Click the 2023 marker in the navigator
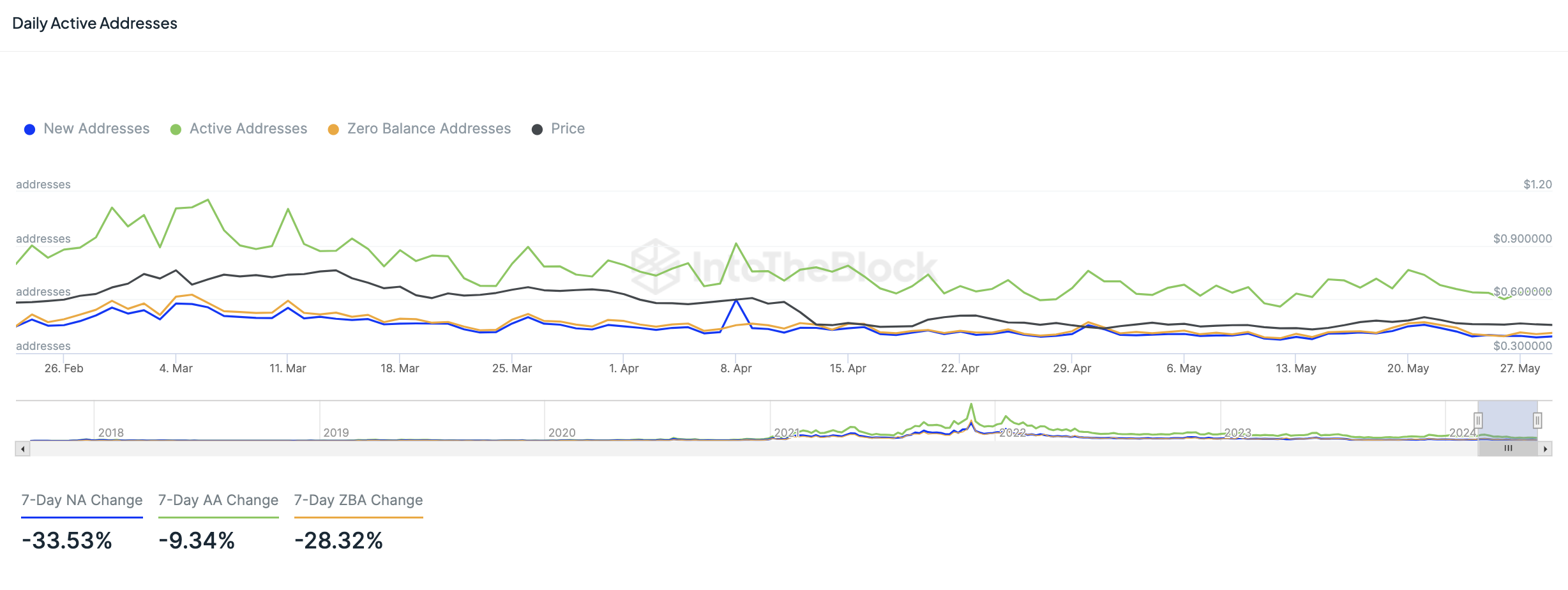1568x590 pixels. coord(1237,433)
